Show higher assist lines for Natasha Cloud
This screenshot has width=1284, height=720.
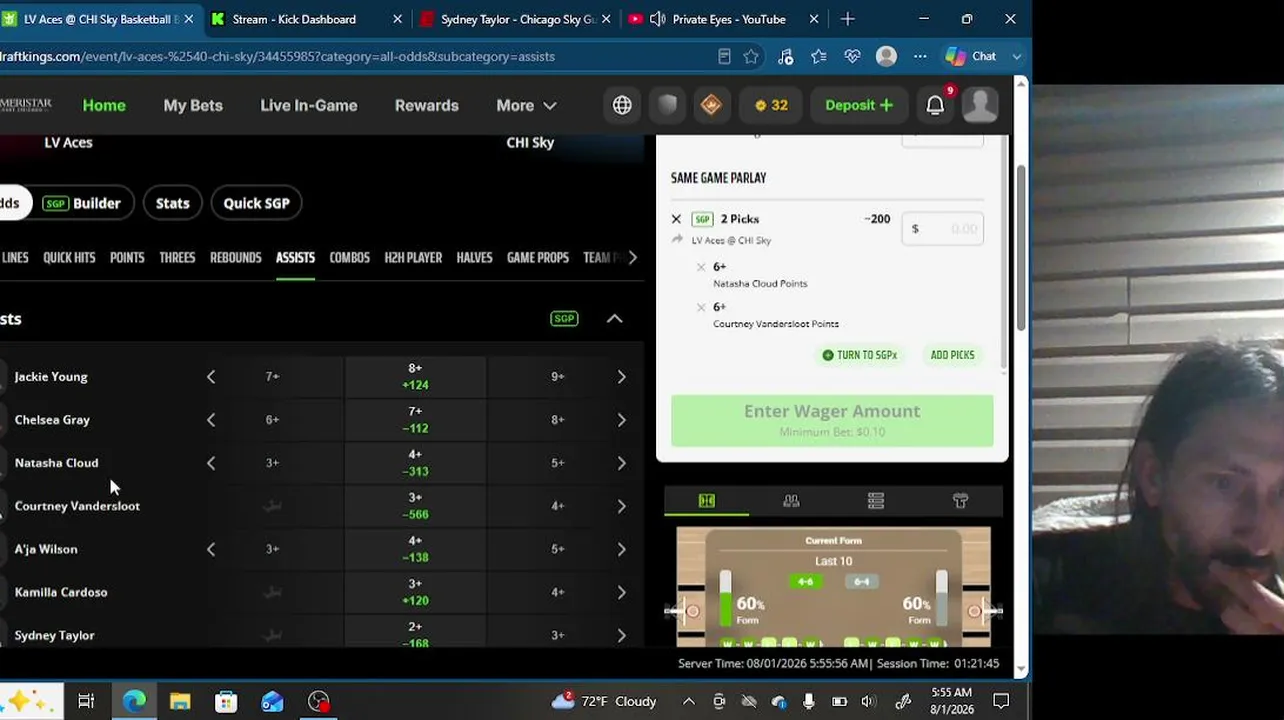point(621,462)
